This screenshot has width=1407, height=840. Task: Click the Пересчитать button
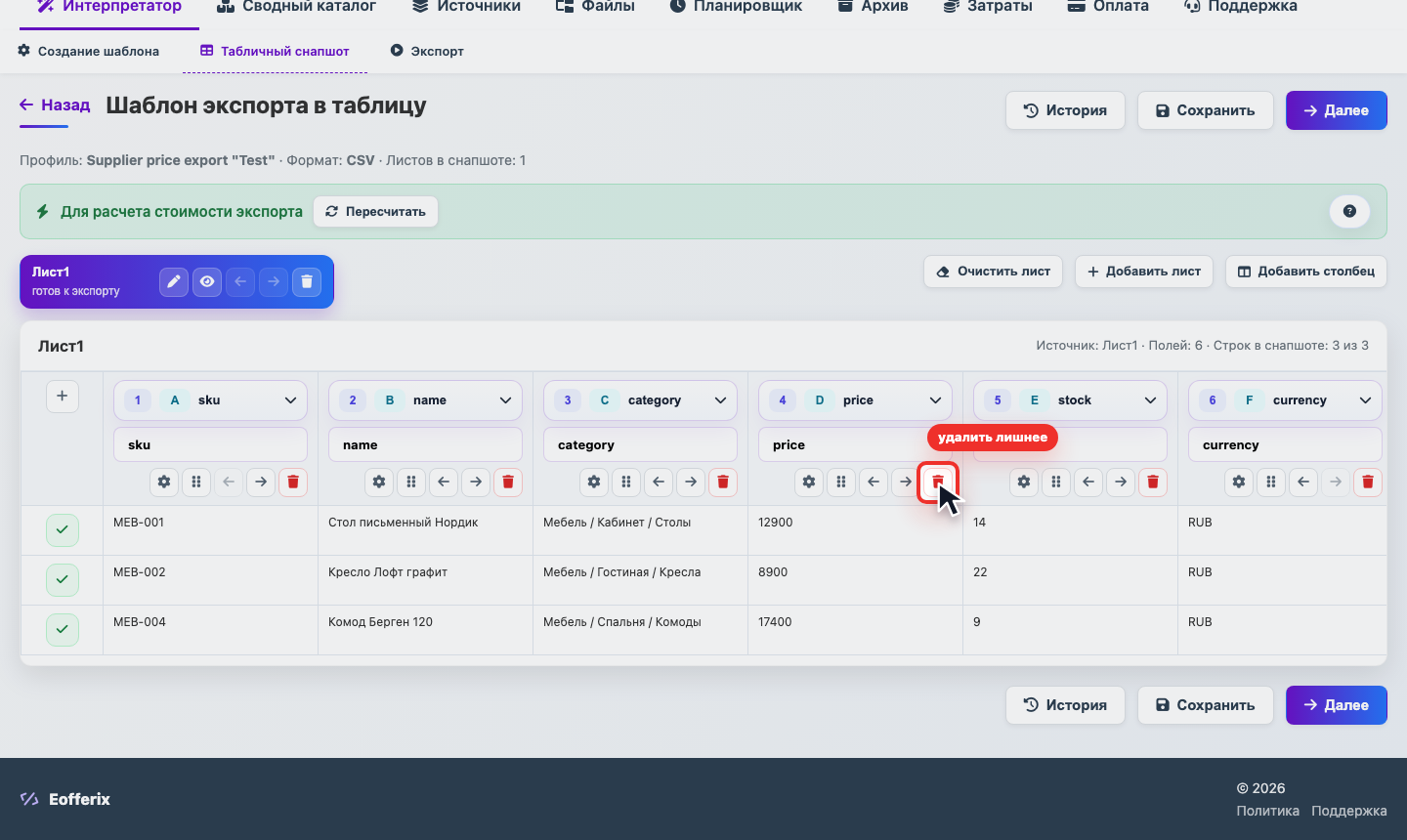[375, 211]
